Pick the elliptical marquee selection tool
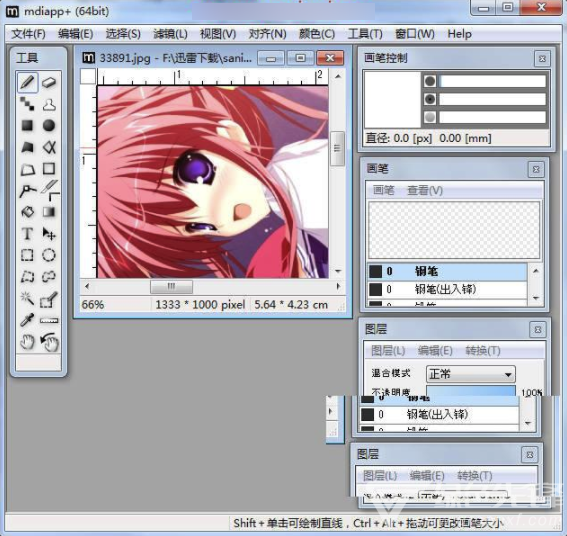Image resolution: width=567 pixels, height=536 pixels. tap(49, 255)
